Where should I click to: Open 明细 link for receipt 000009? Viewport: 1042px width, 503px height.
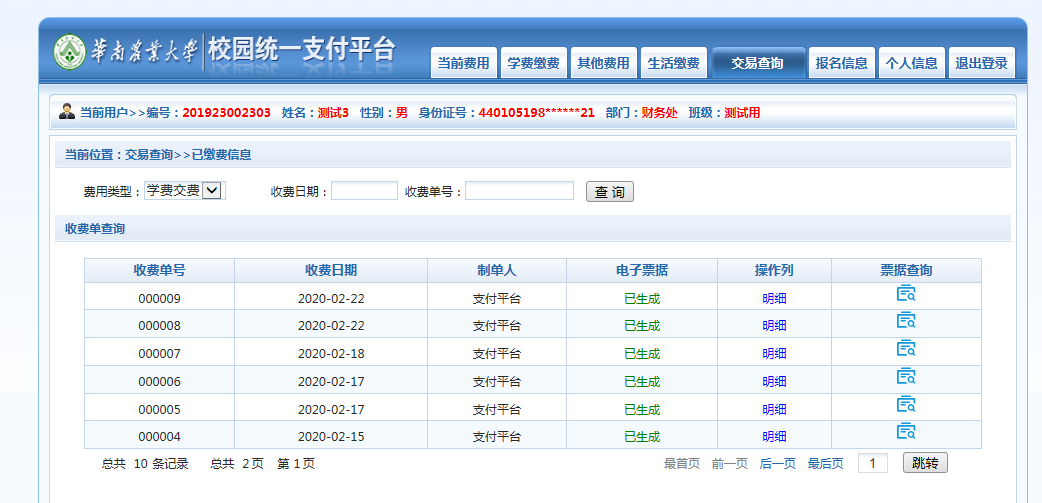(774, 298)
